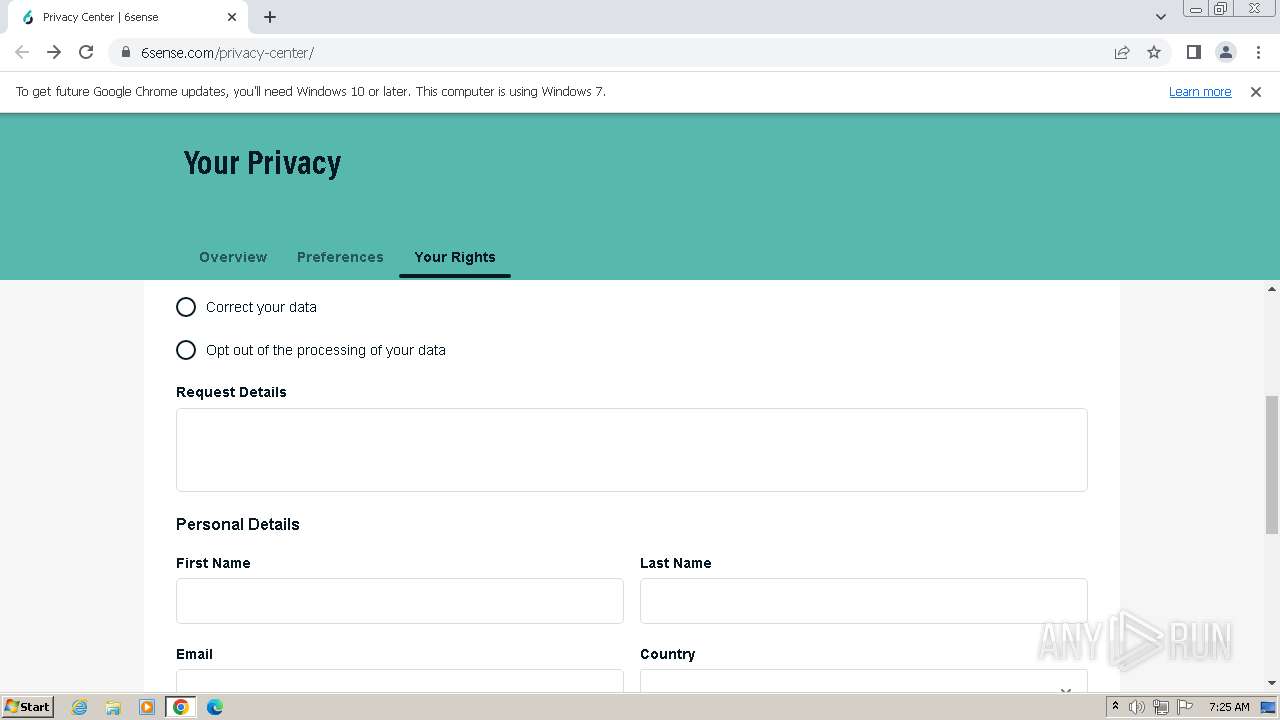Click the page vertical scrollbar thumb
1280x720 pixels.
click(x=1272, y=465)
